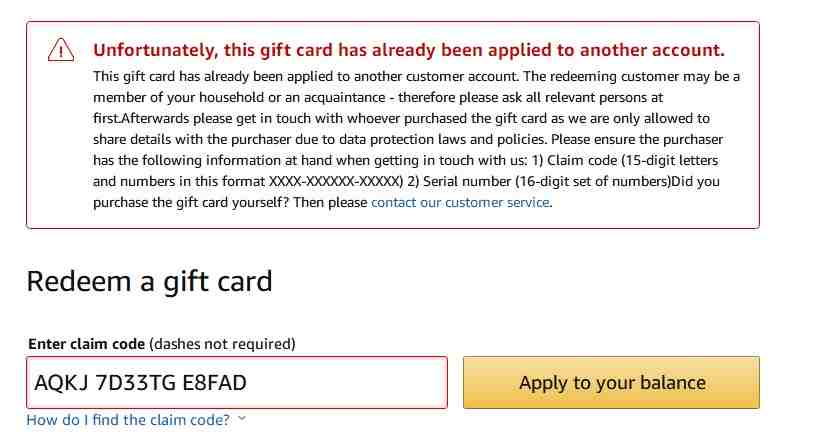Image resolution: width=818 pixels, height=442 pixels.
Task: Place cursor on "AQKJ" in the claim code
Action: click(60, 383)
